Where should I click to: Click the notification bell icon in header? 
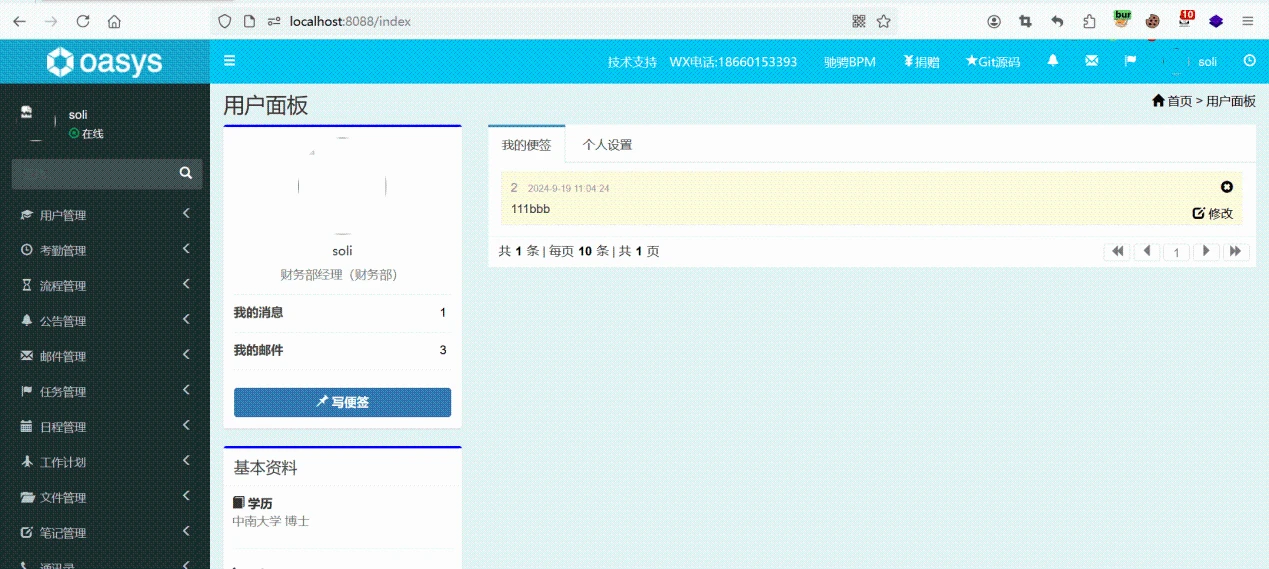[x=1053, y=61]
